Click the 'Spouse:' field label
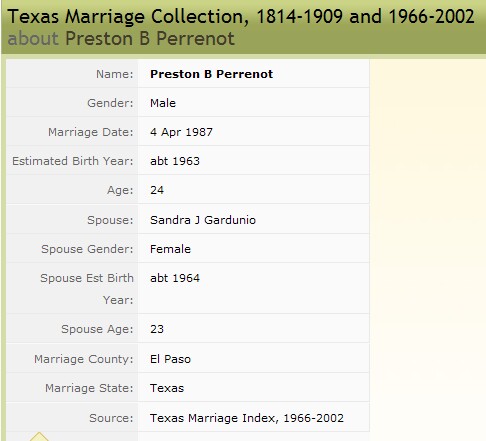Image resolution: width=486 pixels, height=441 pixels. pyautogui.click(x=110, y=220)
